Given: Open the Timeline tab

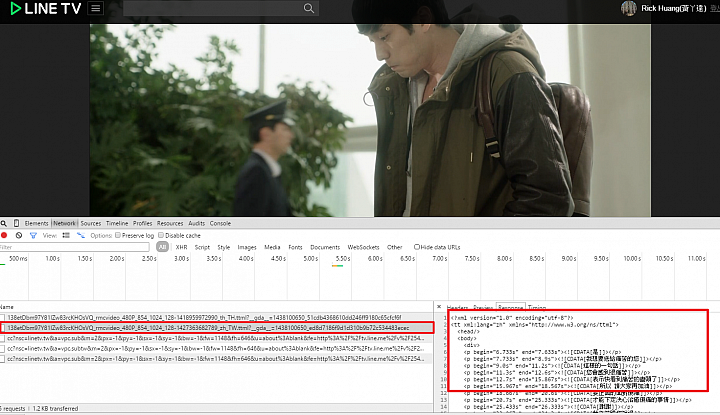Looking at the screenshot, I should 117,224.
